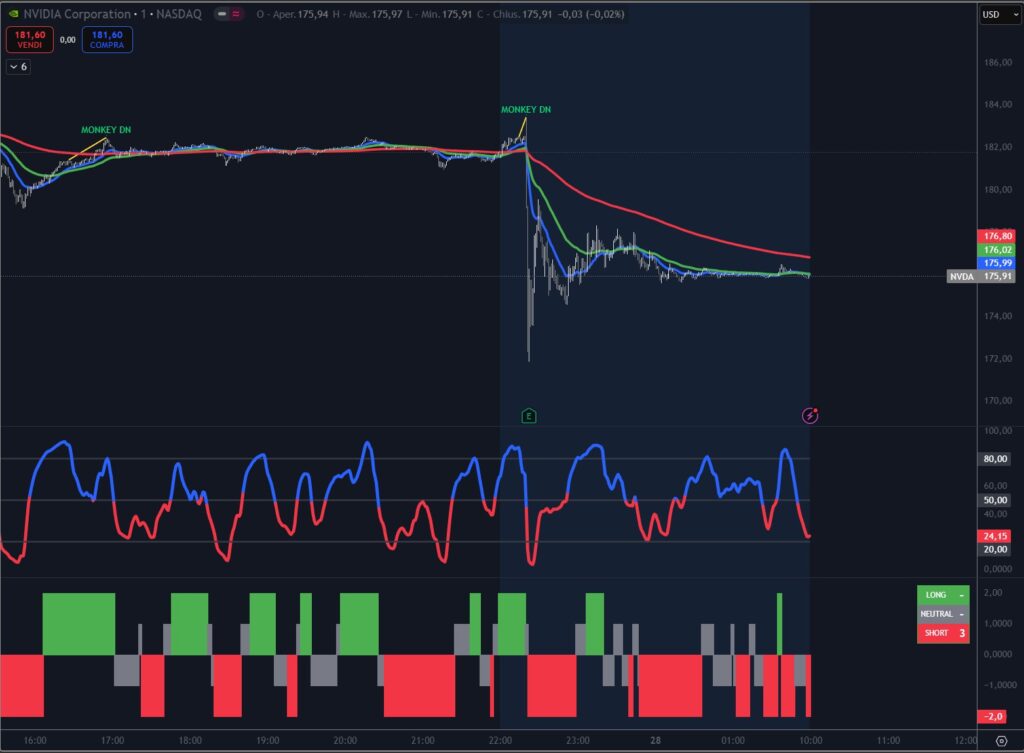Click the NVIDIA logo icon beside the symbol name

tap(12, 14)
